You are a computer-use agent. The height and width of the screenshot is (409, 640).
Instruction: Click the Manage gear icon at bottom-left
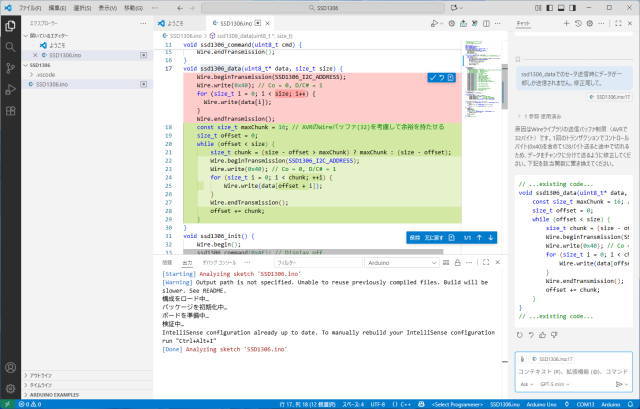11,386
